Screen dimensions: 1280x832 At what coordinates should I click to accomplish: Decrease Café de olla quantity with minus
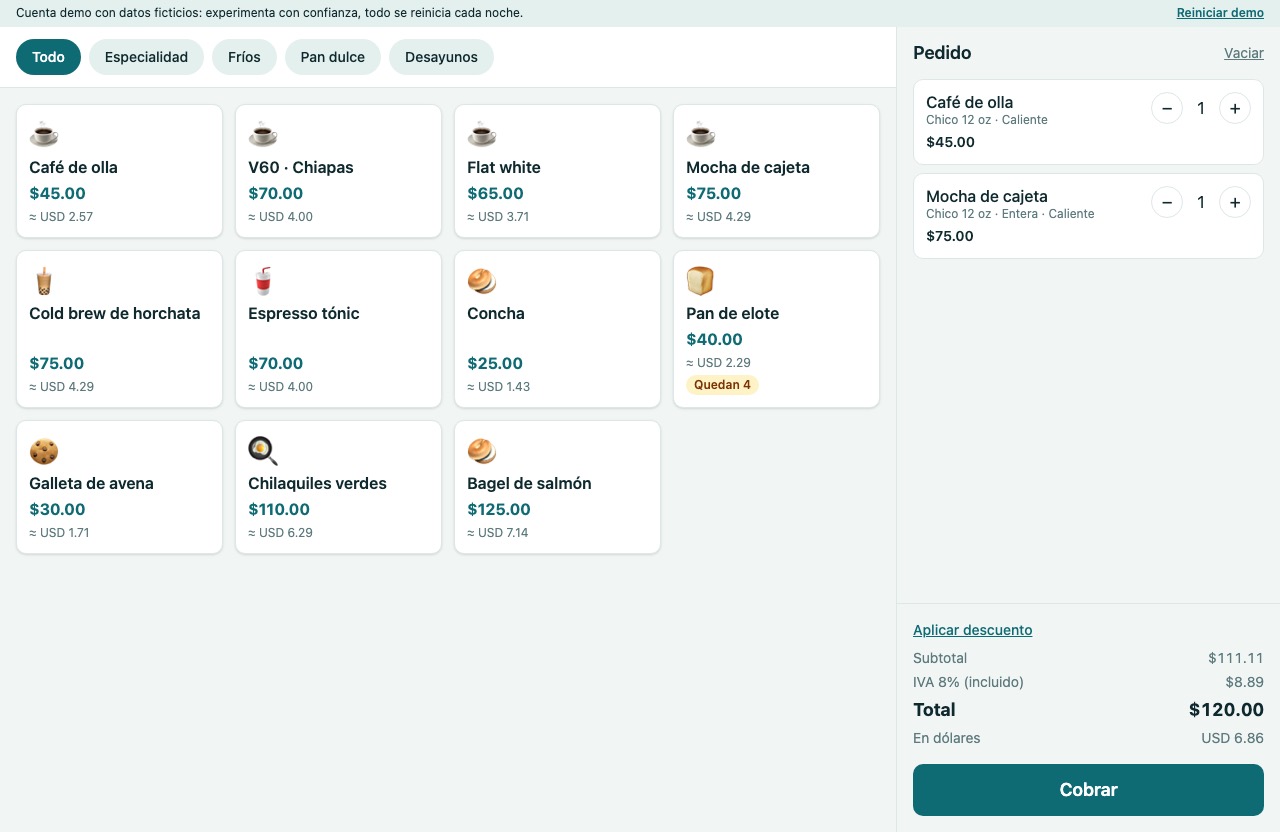1167,108
